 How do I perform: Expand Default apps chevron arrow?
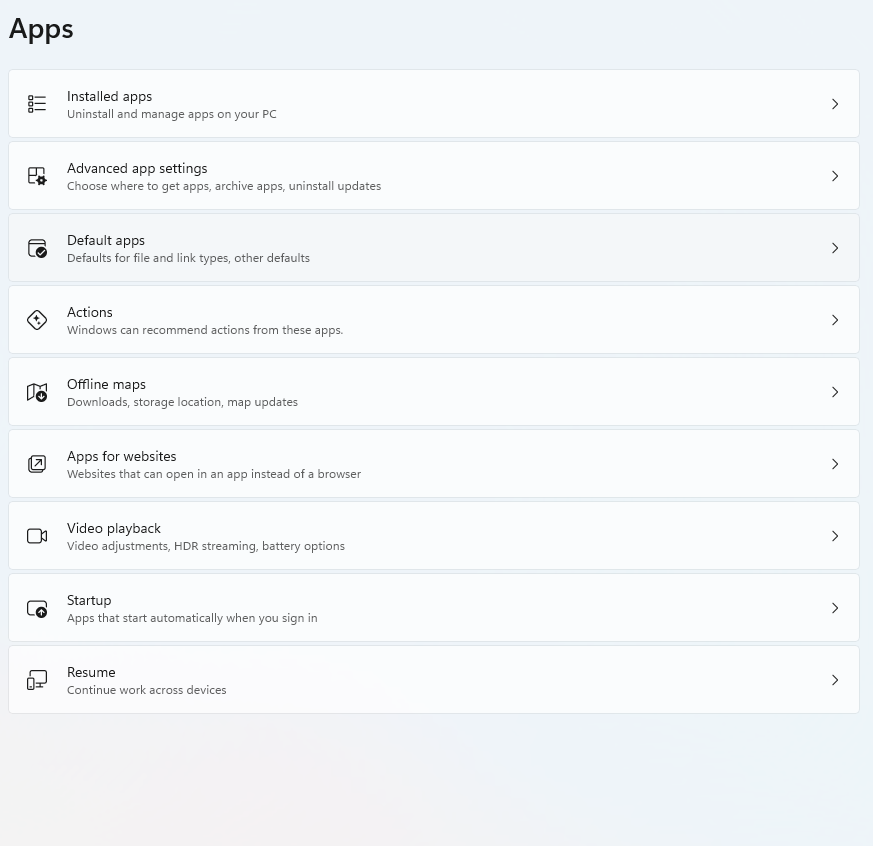tap(835, 248)
